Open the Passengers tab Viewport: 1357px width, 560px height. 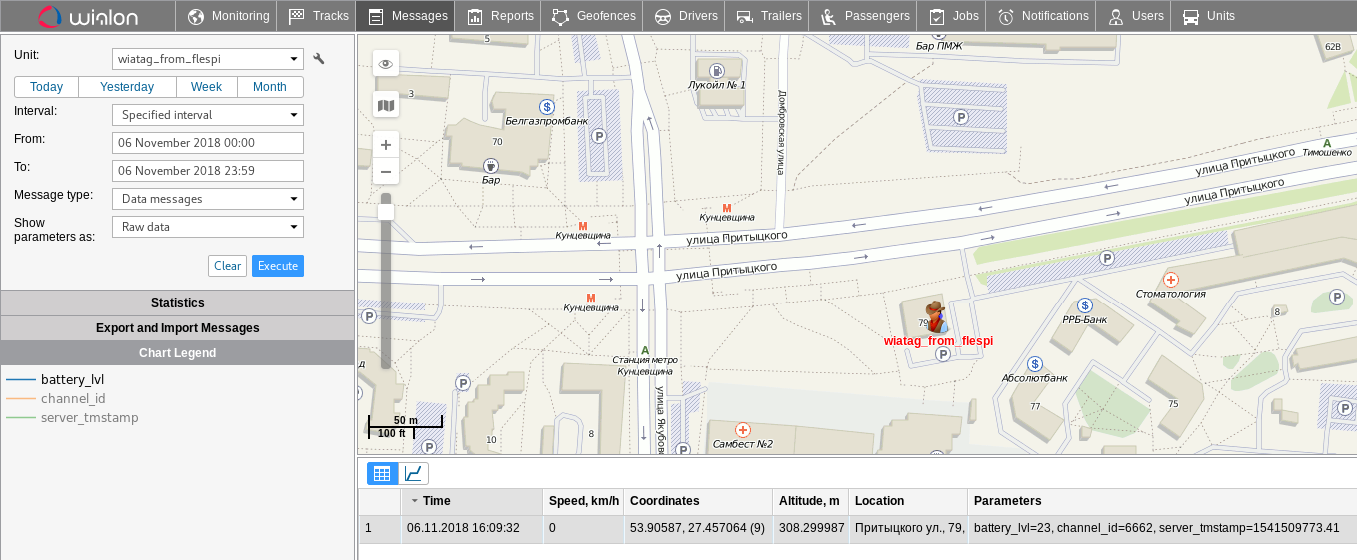864,16
